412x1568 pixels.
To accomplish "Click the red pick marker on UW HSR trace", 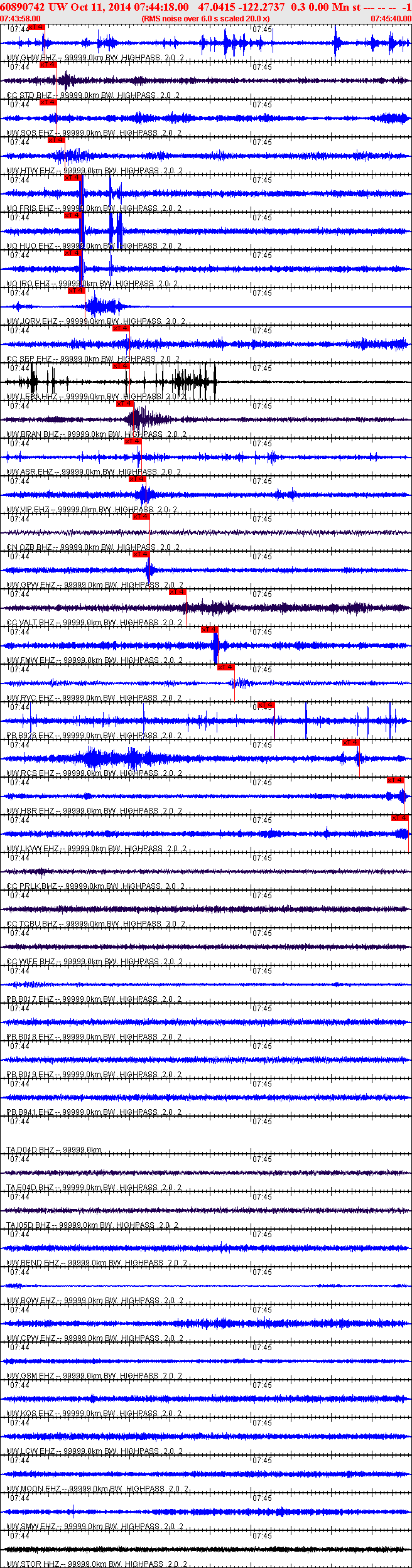I will 395,780.
